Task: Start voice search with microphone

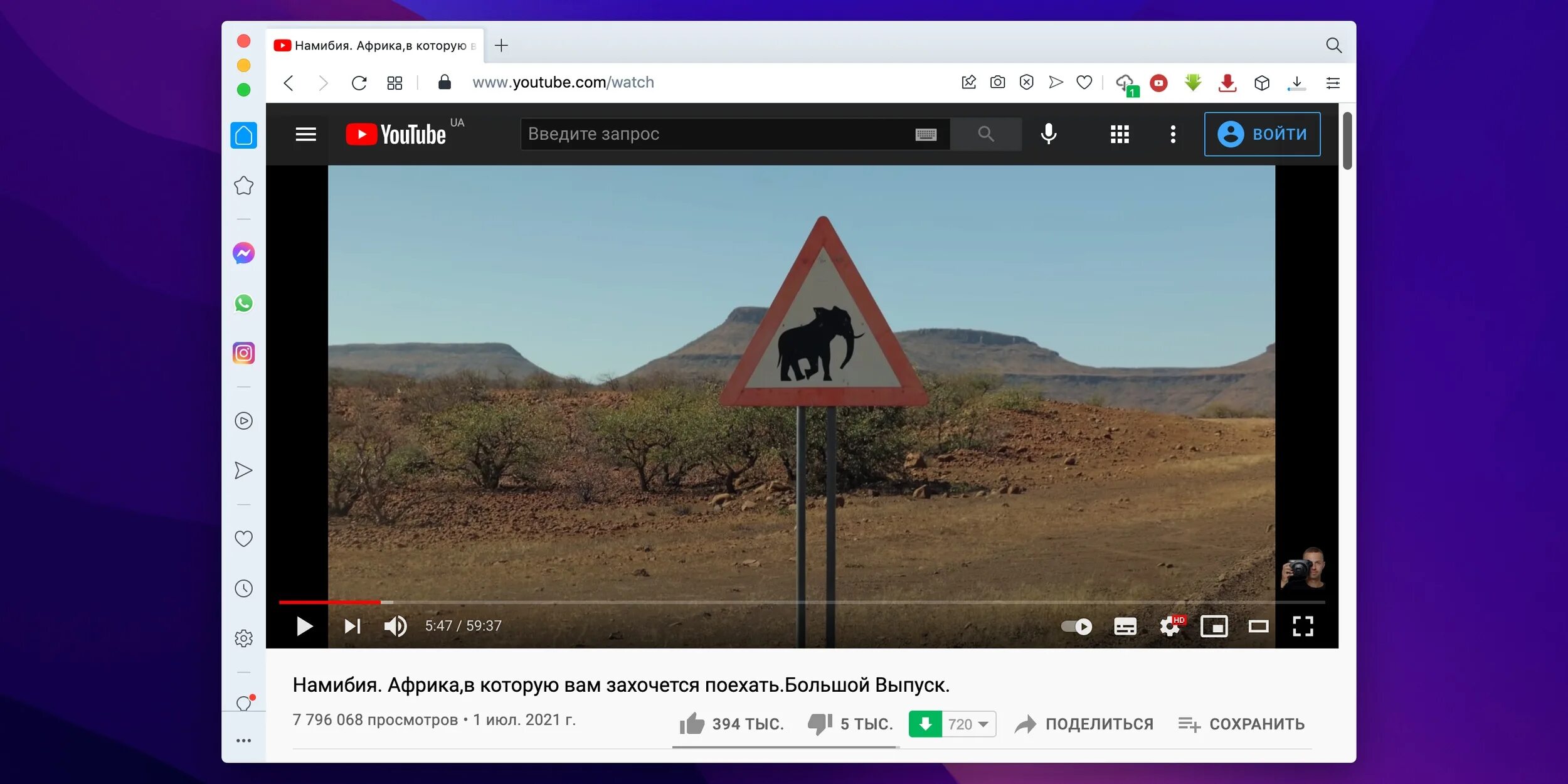Action: [1048, 134]
